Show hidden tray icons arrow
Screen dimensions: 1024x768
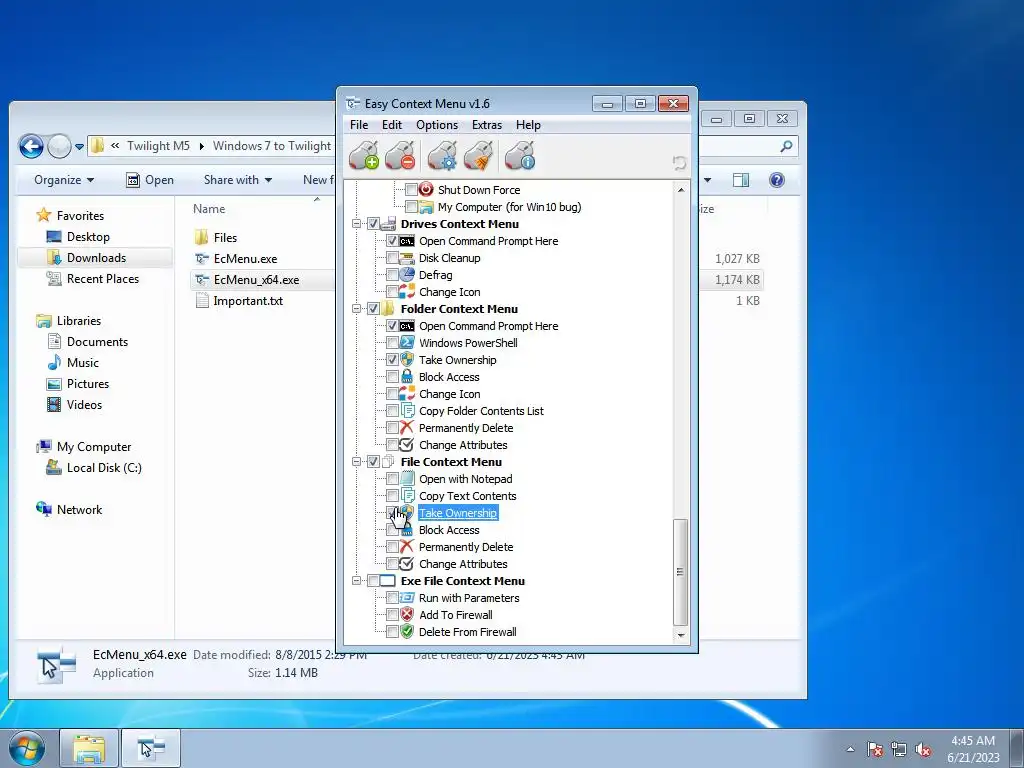point(850,749)
